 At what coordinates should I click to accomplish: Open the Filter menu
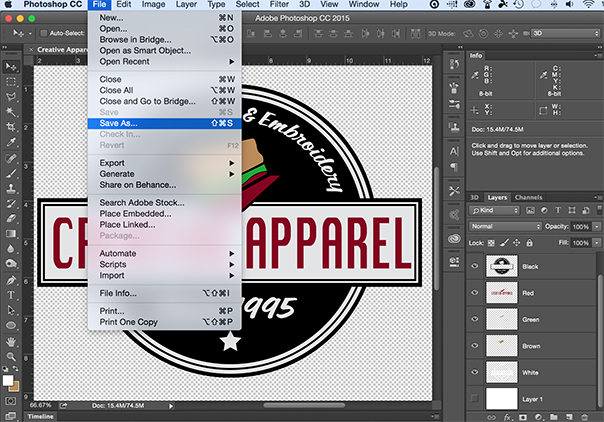[x=279, y=5]
